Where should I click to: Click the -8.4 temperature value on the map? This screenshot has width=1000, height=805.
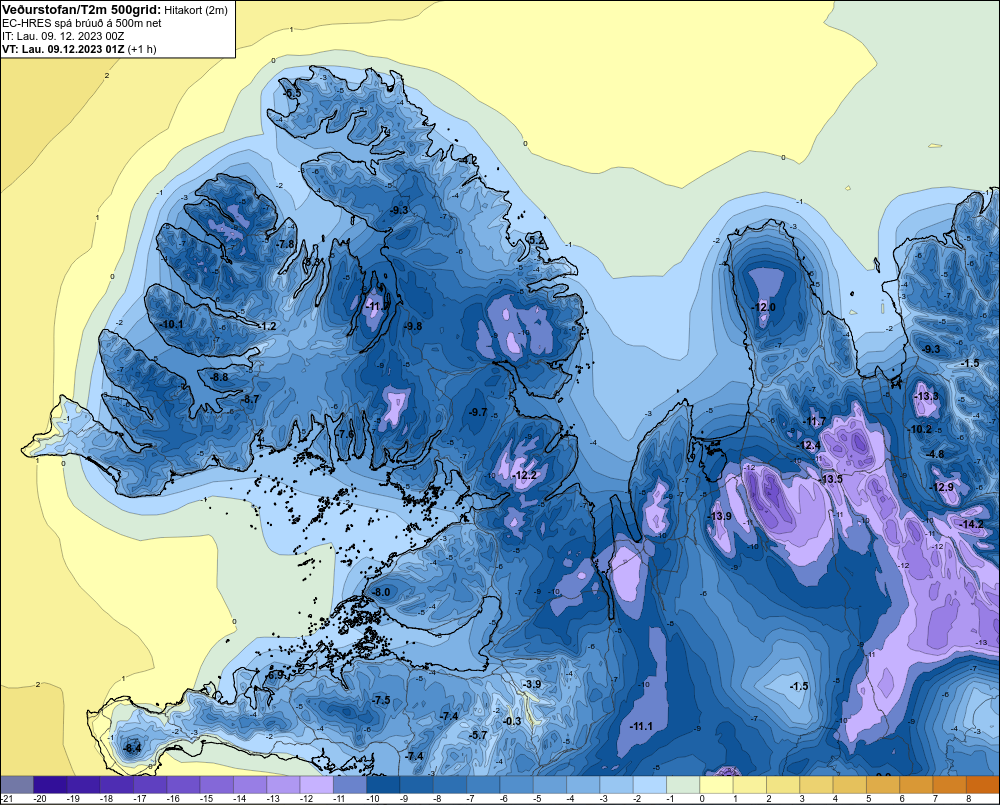(132, 748)
